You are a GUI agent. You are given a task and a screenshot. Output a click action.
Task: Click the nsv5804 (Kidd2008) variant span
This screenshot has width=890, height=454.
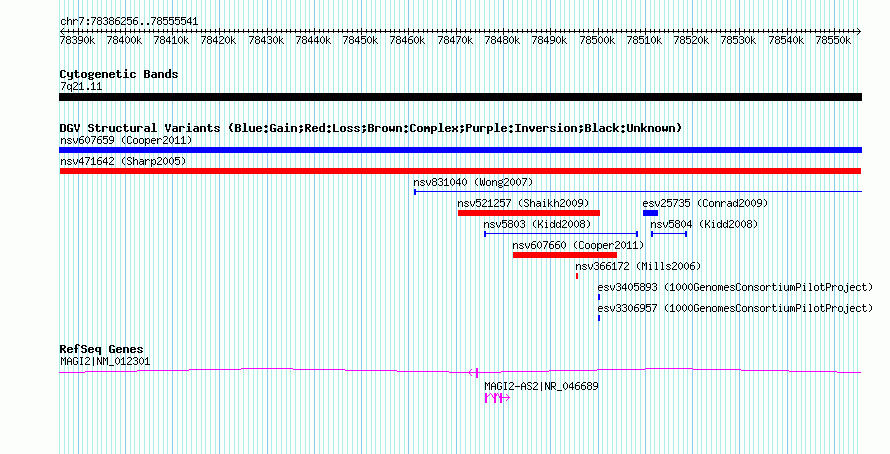click(x=669, y=234)
